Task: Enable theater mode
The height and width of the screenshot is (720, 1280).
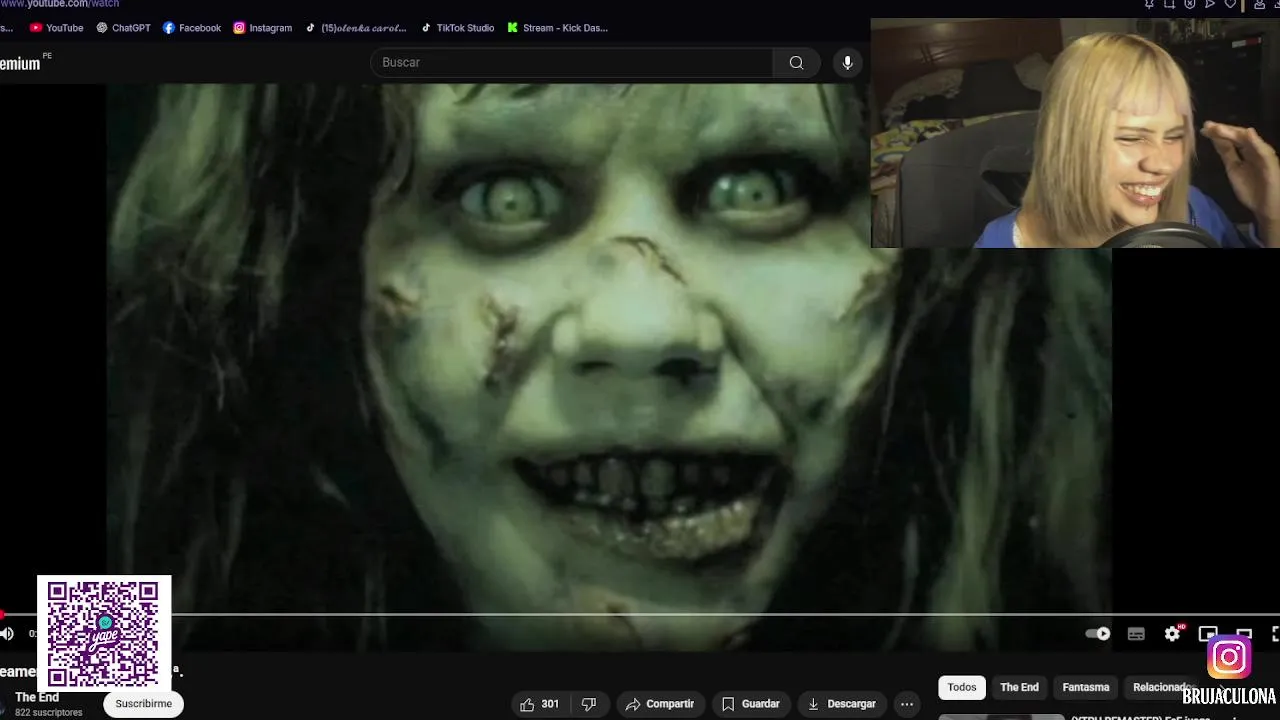Action: [1244, 634]
